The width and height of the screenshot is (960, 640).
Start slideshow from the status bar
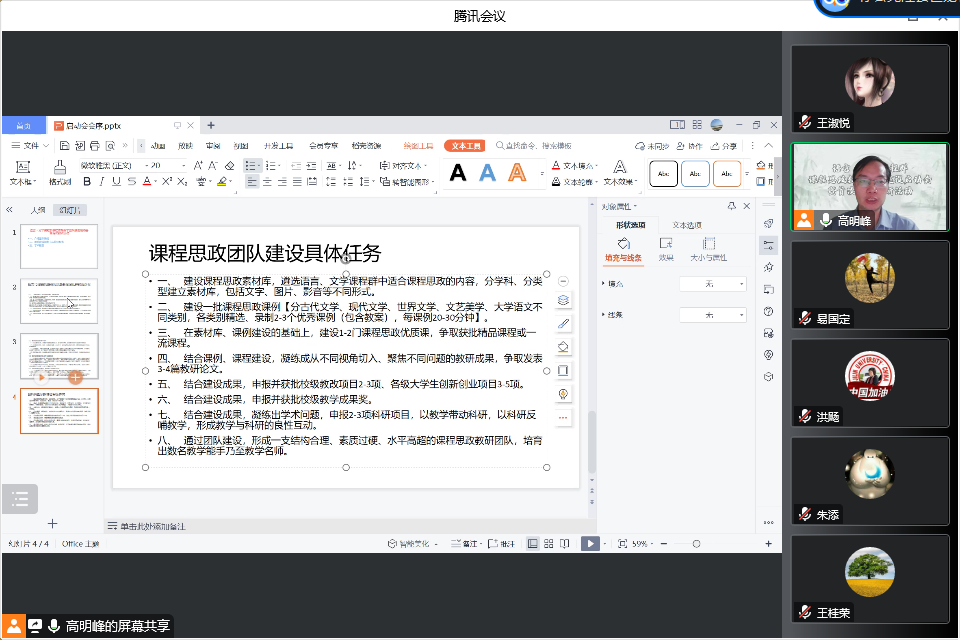[590, 543]
